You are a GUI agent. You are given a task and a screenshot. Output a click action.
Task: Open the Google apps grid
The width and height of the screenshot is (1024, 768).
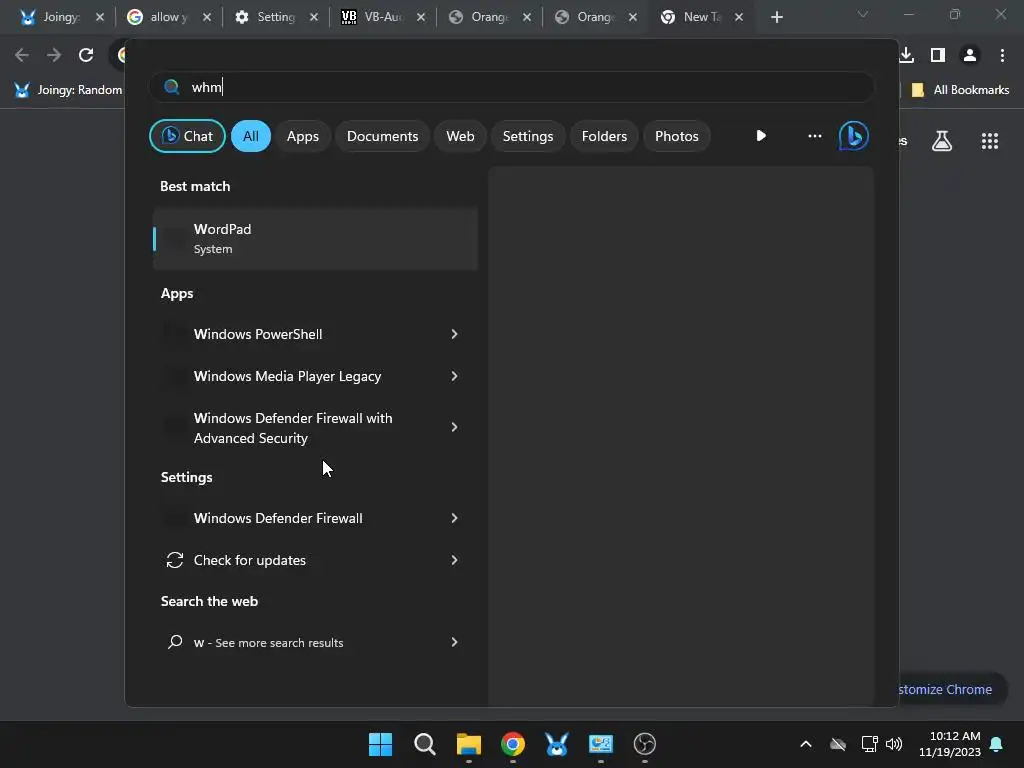[989, 140]
